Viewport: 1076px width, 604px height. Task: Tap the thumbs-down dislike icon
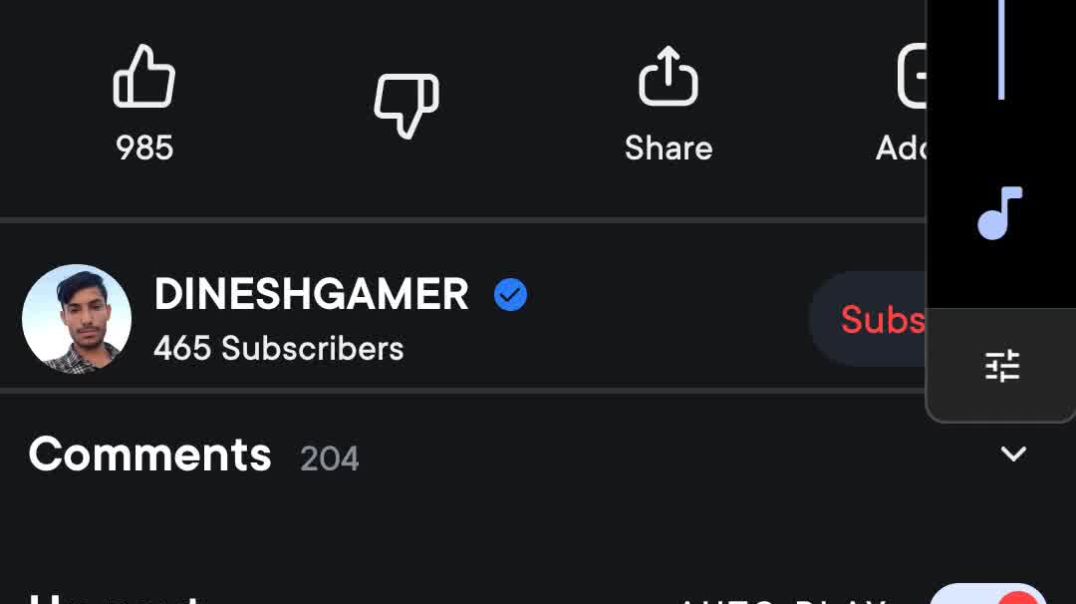tap(406, 104)
